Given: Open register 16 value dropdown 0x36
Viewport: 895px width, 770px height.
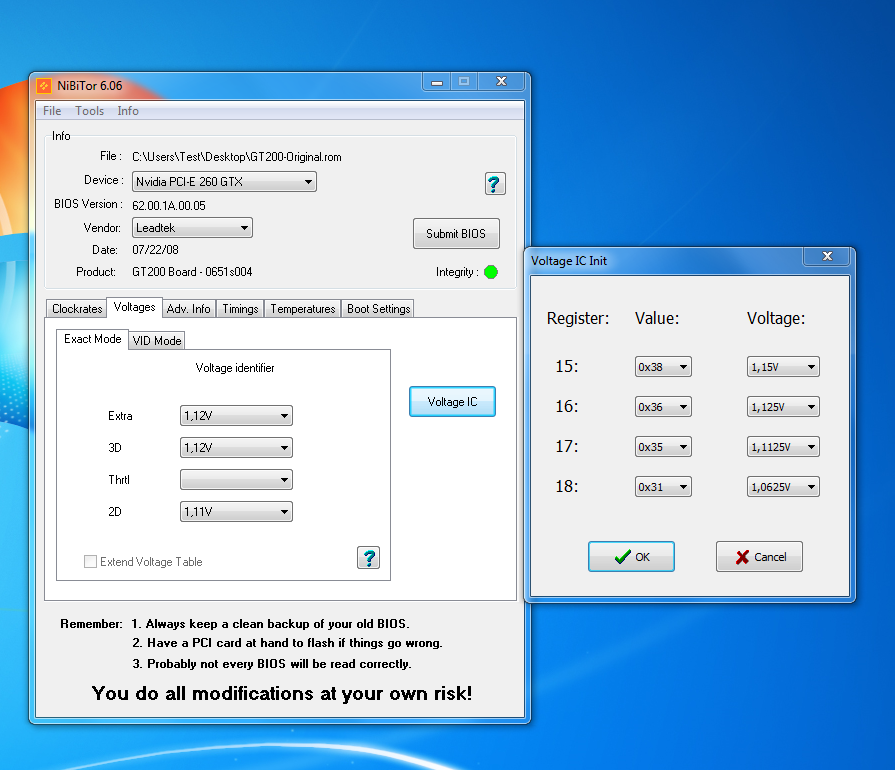Looking at the screenshot, I should coord(663,407).
